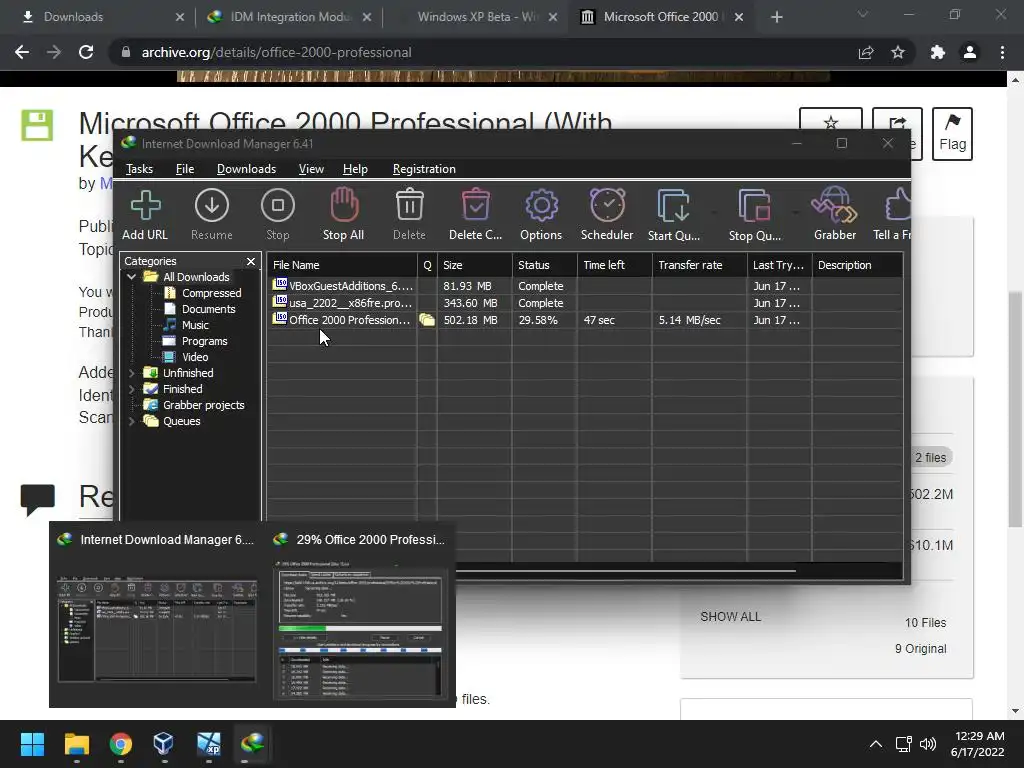The height and width of the screenshot is (768, 1024).
Task: Expand the Queues category
Action: pos(131,421)
